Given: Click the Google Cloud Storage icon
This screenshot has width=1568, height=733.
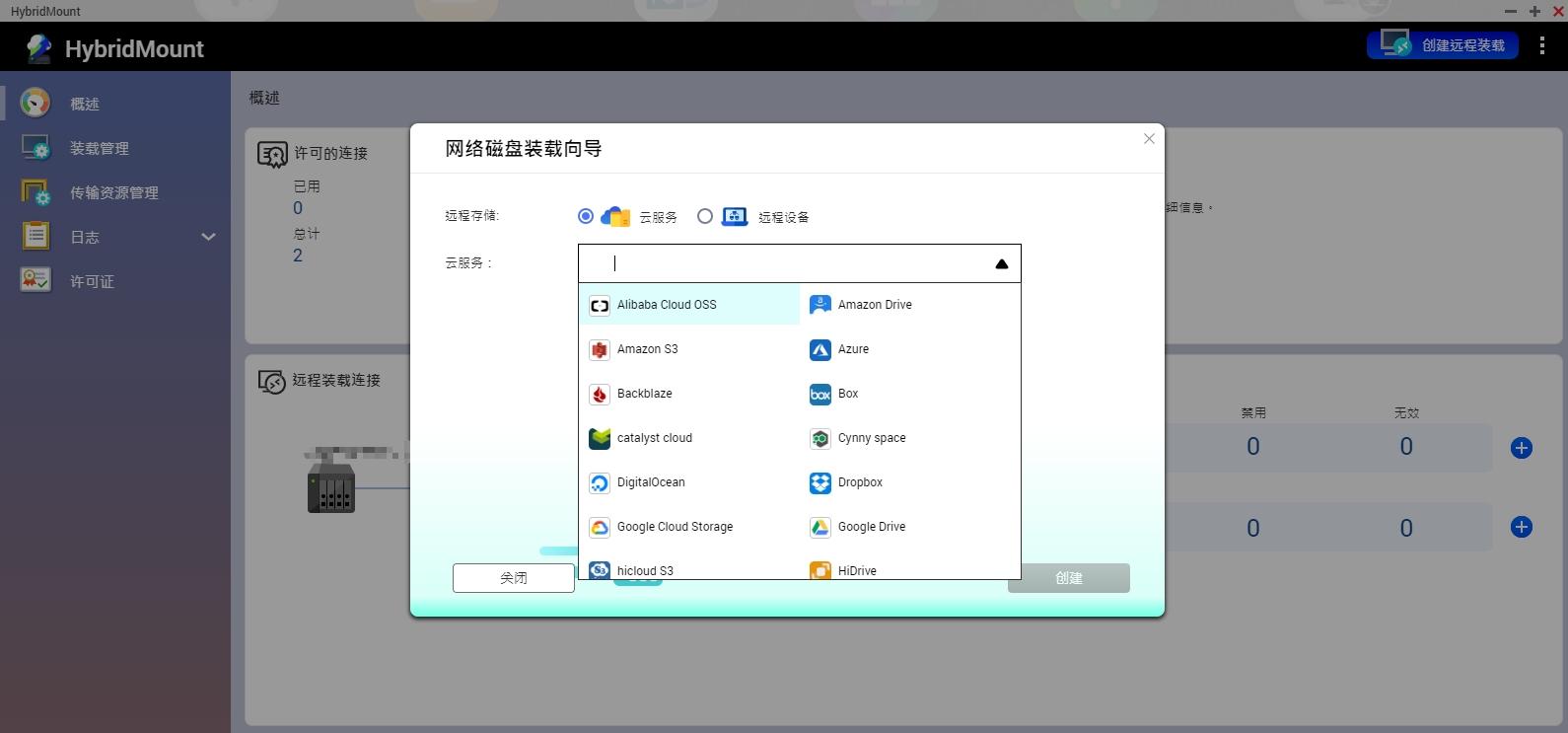Looking at the screenshot, I should 600,527.
